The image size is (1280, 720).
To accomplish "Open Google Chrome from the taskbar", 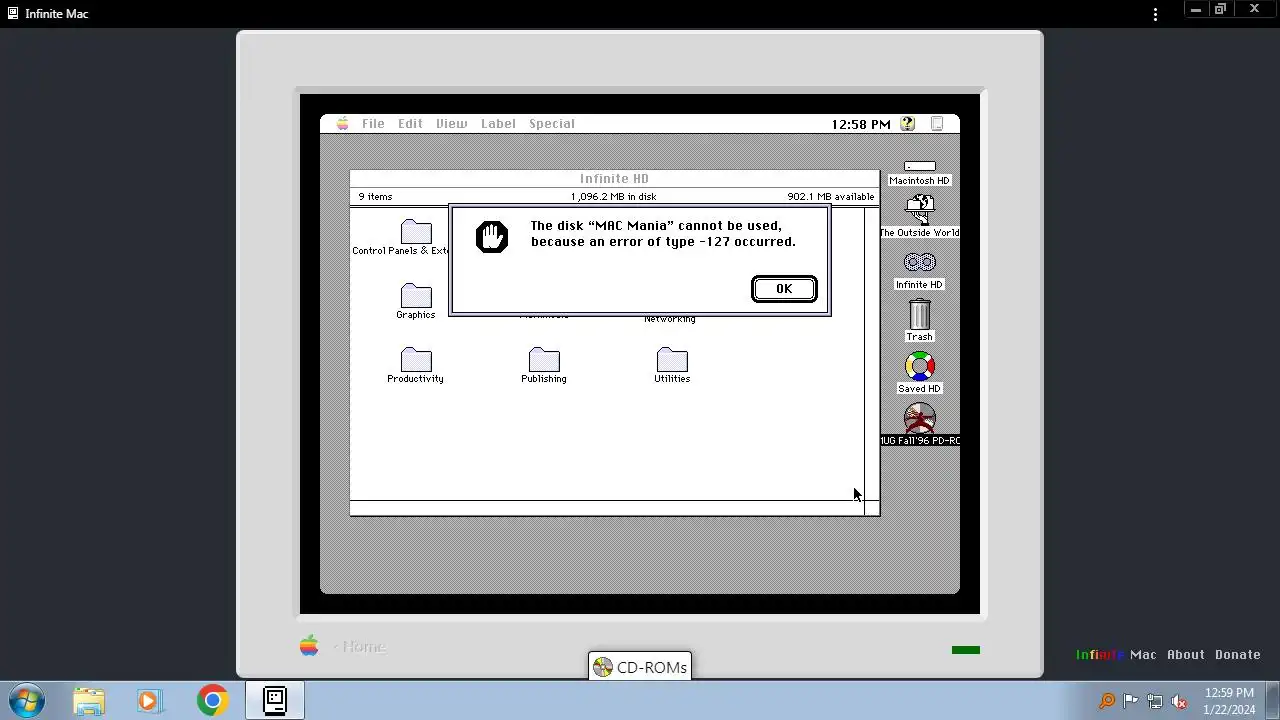I will click(212, 701).
